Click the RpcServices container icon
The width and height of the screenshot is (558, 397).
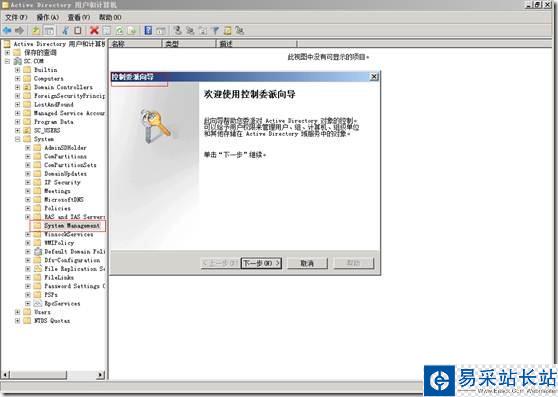click(38, 303)
